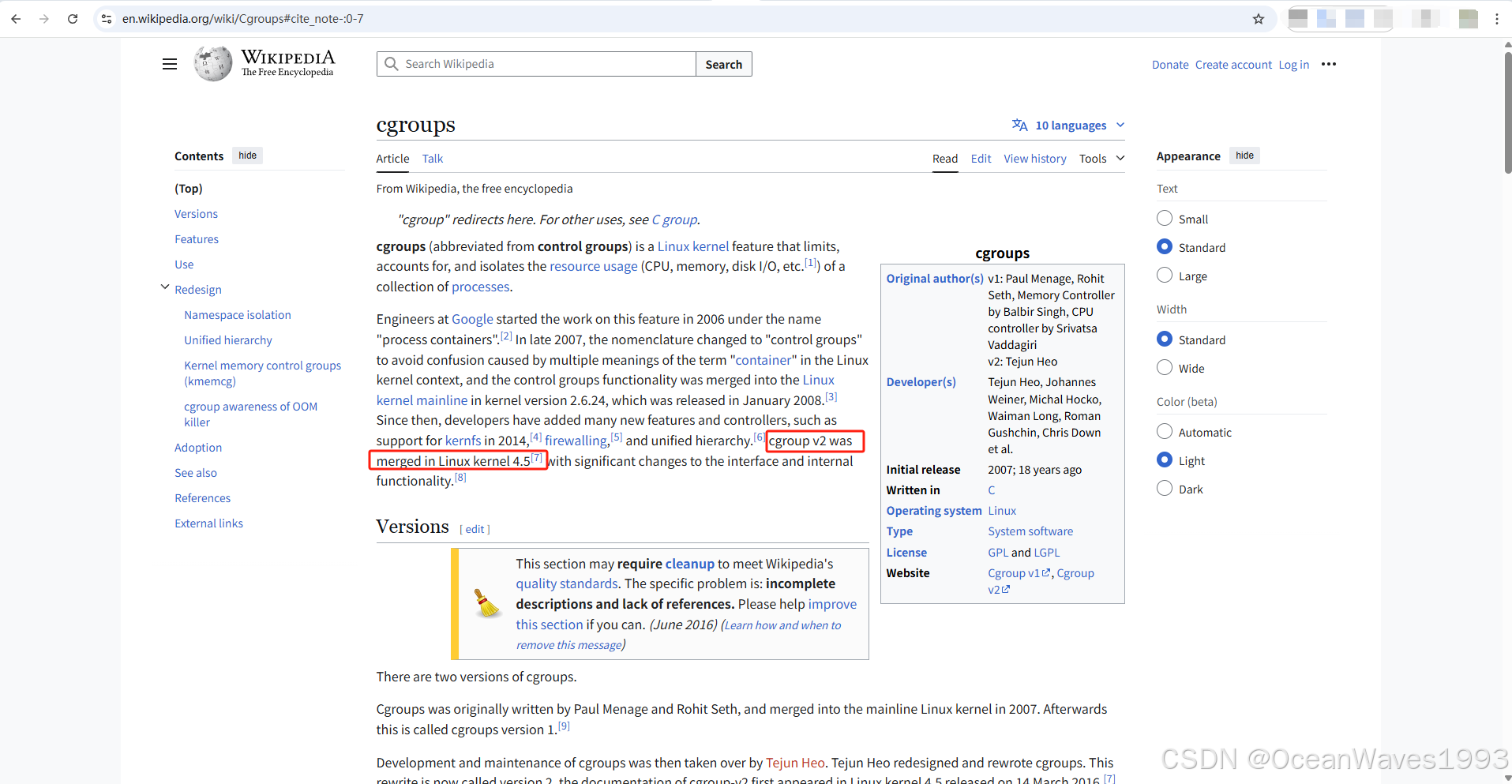Open the System software link in infobox
The width and height of the screenshot is (1512, 784).
(x=1030, y=531)
